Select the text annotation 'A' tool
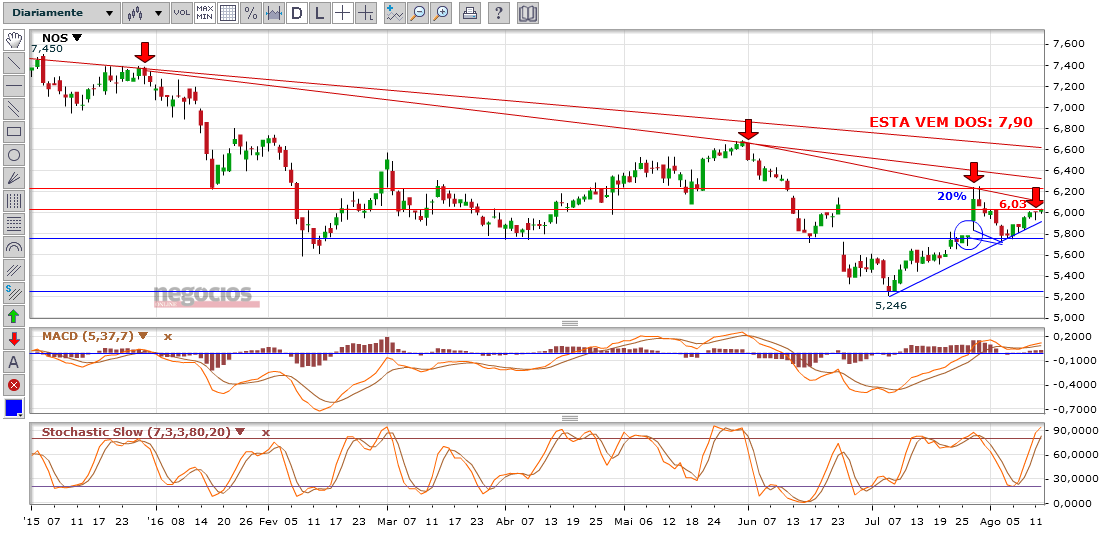 click(x=14, y=362)
